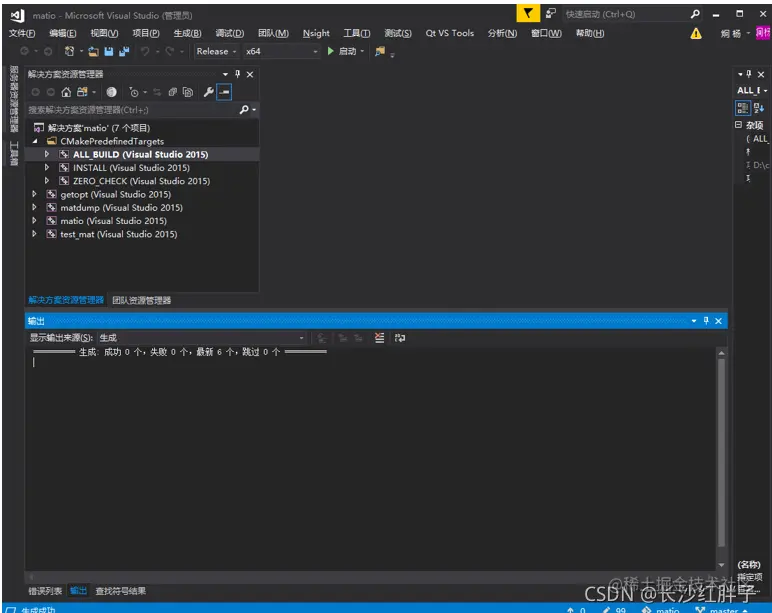Click the Categorized icon in Properties panel
The height and width of the screenshot is (613, 772).
(742, 108)
